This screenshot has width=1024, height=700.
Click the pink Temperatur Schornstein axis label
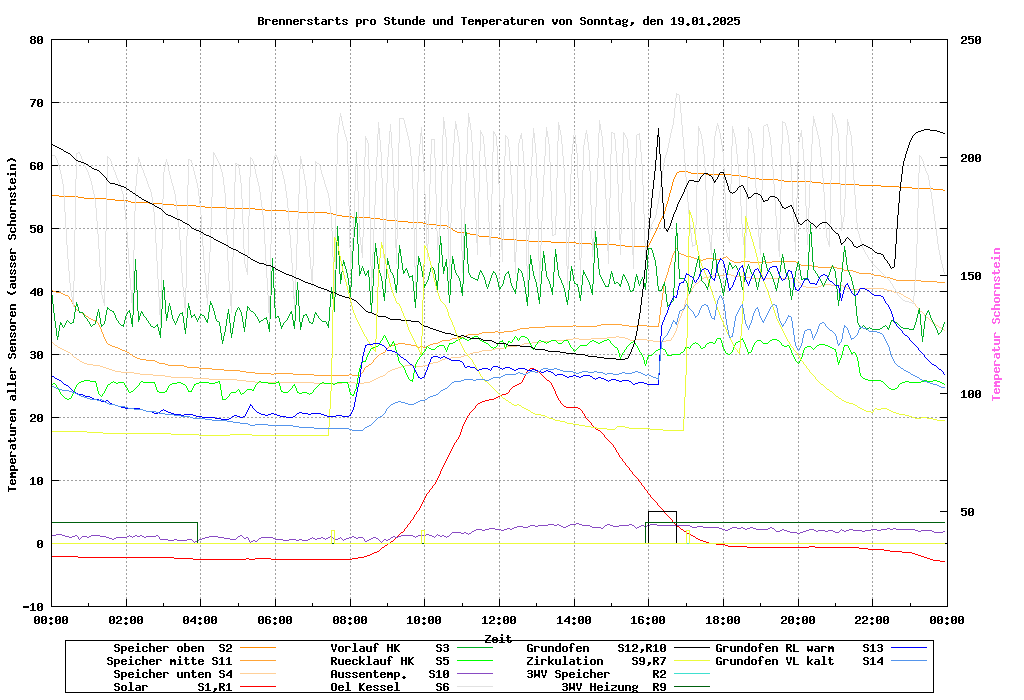pos(995,324)
